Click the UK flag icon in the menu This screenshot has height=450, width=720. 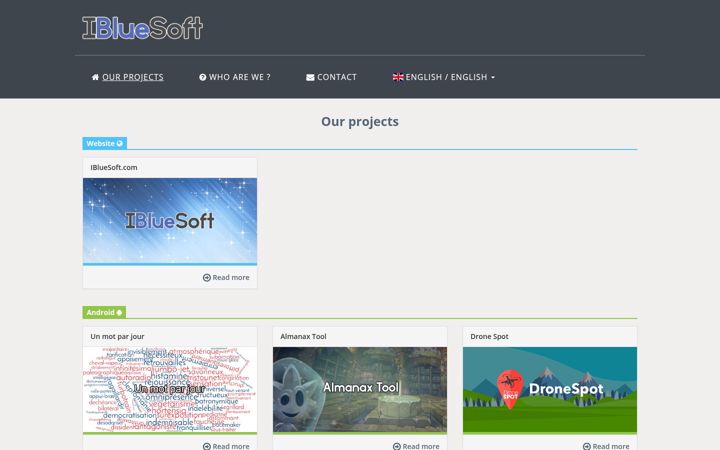[x=398, y=77]
